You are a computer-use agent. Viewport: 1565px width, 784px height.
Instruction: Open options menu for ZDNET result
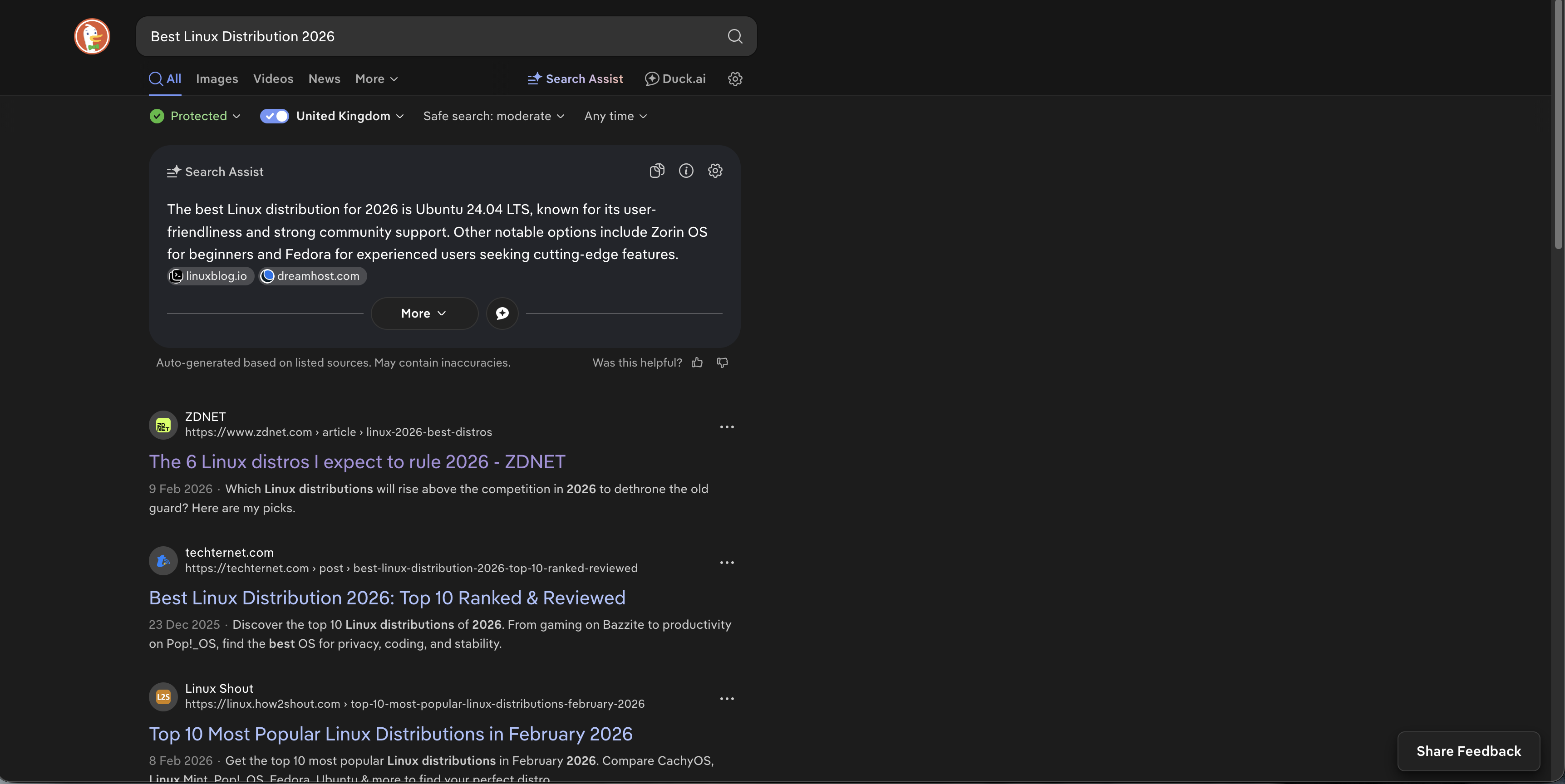pyautogui.click(x=727, y=427)
